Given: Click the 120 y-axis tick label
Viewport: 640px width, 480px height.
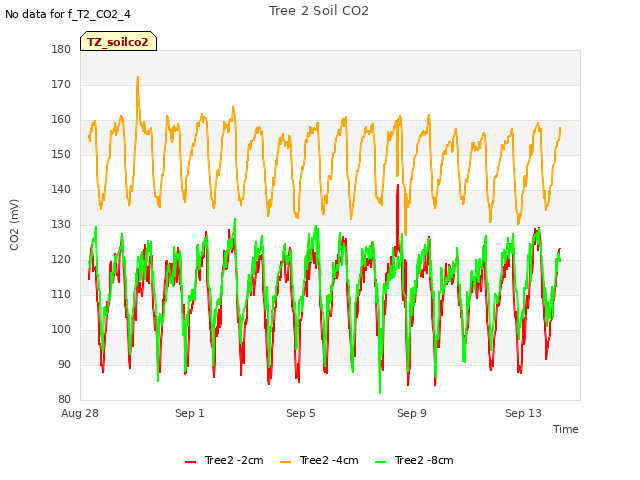Looking at the screenshot, I should click(x=61, y=260).
